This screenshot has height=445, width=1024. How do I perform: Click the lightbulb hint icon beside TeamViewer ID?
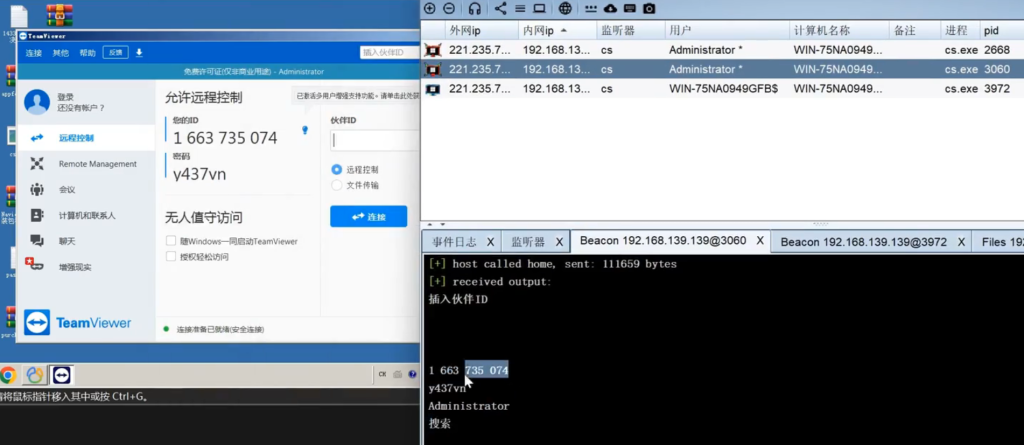coord(304,130)
